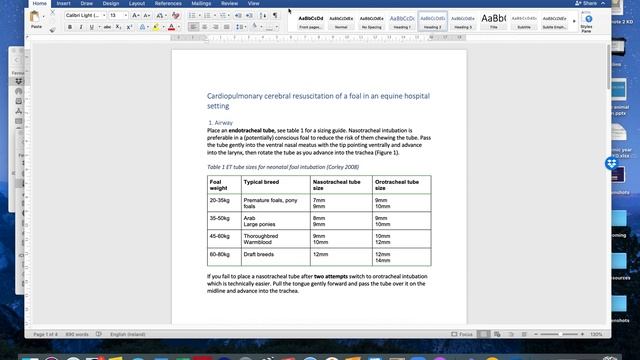The width and height of the screenshot is (640, 360).
Task: Click the highlighter pen icon
Action: pyautogui.click(x=156, y=27)
